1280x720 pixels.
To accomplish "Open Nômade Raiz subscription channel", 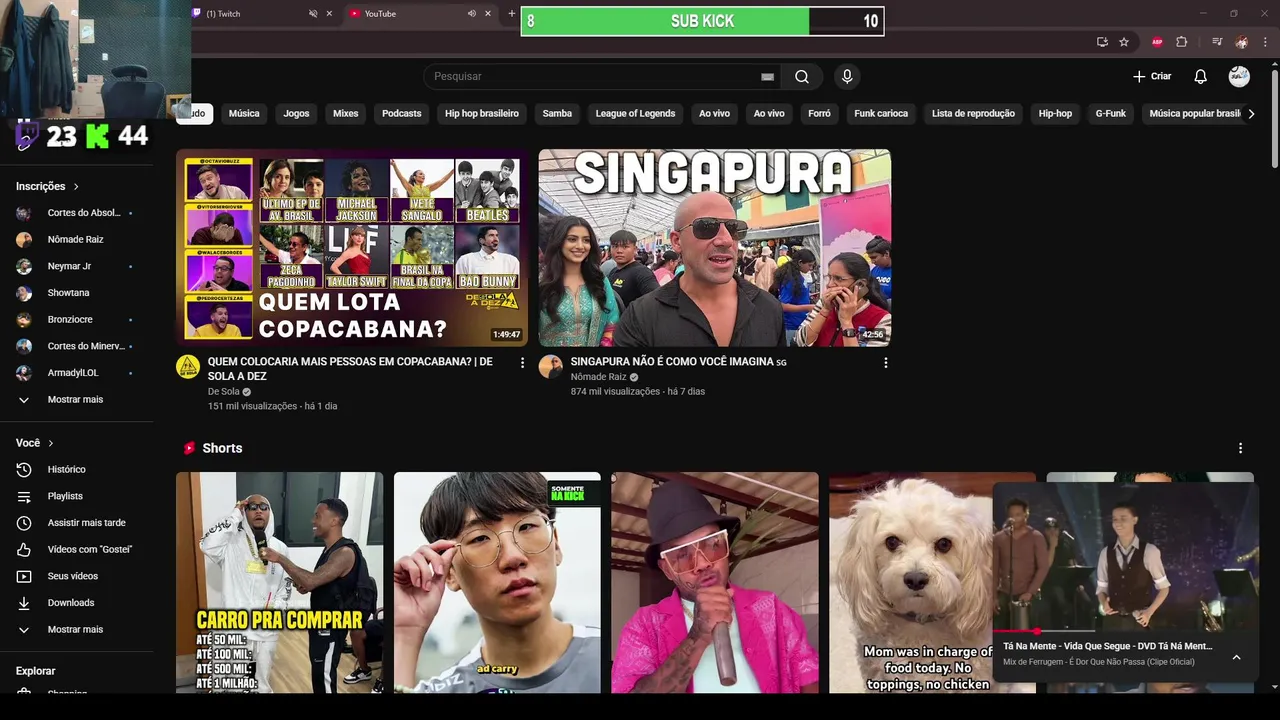I will pyautogui.click(x=77, y=240).
